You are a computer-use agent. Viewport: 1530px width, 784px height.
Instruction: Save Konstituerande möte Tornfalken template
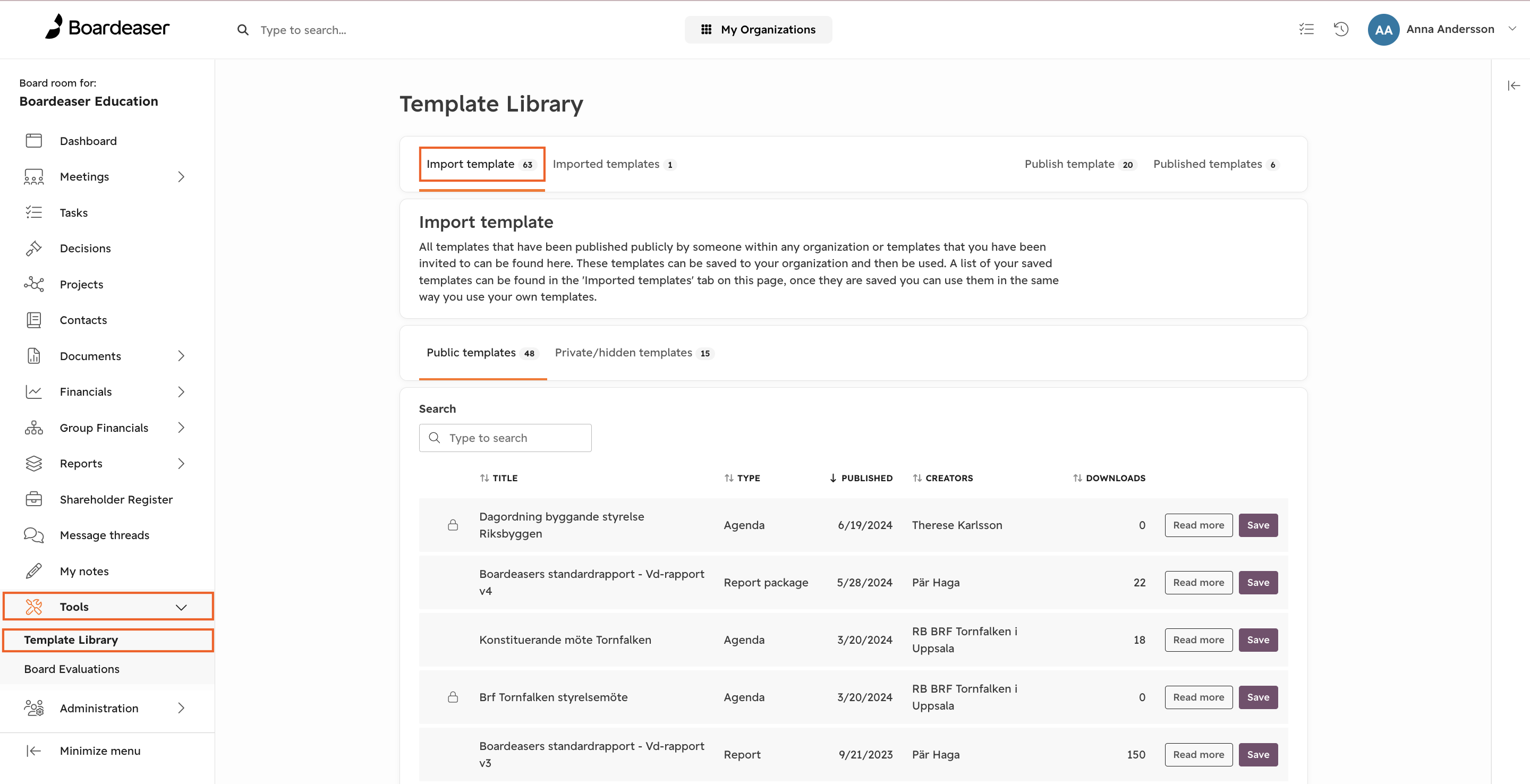1258,640
